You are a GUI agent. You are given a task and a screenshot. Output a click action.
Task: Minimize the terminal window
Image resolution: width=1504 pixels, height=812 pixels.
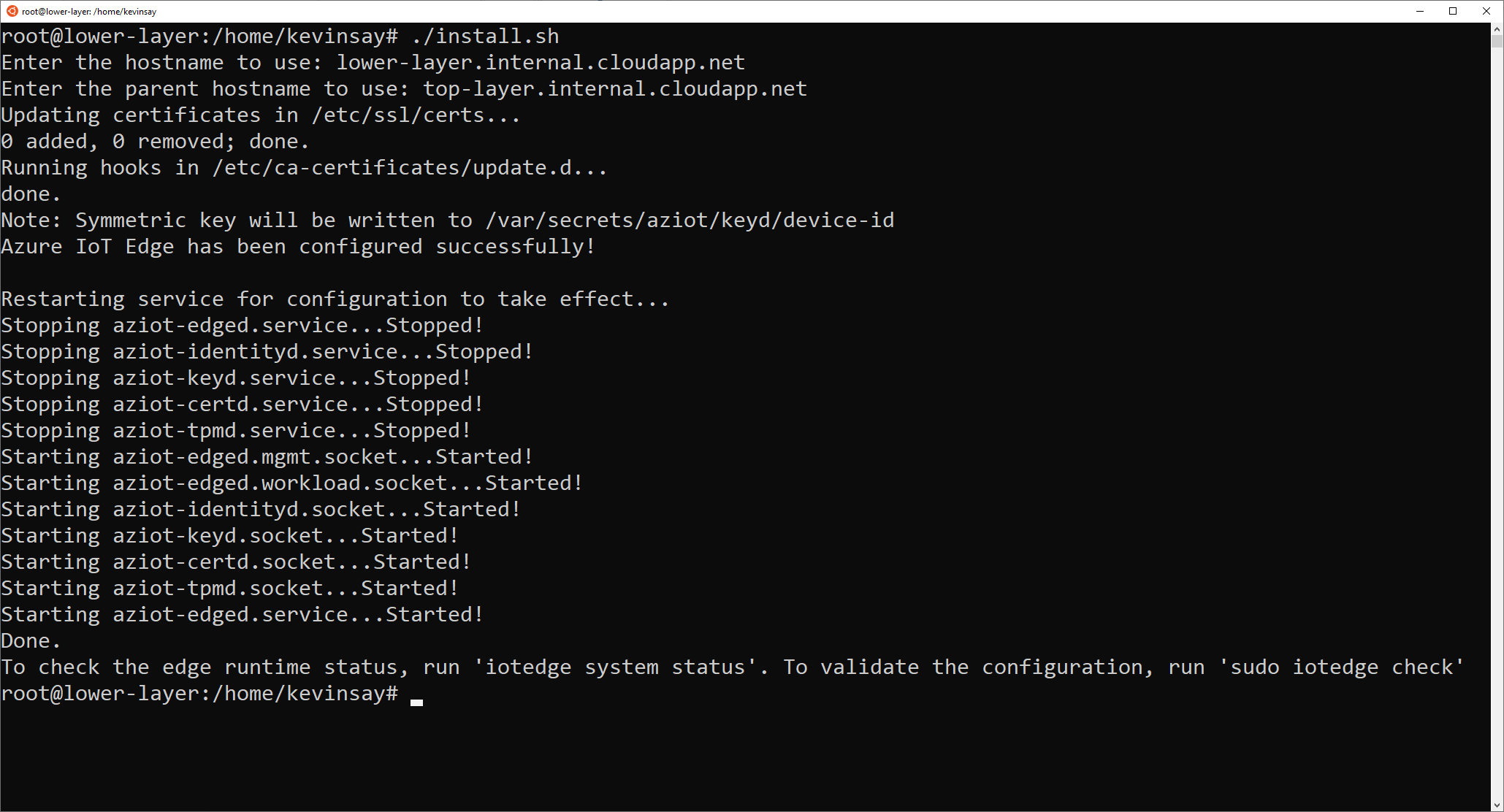click(x=1419, y=11)
